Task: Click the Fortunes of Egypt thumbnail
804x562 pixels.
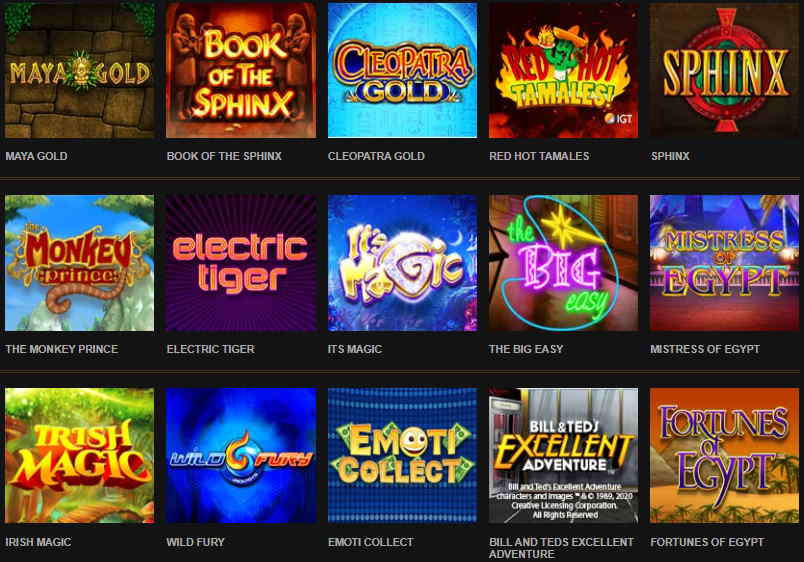Action: 725,456
